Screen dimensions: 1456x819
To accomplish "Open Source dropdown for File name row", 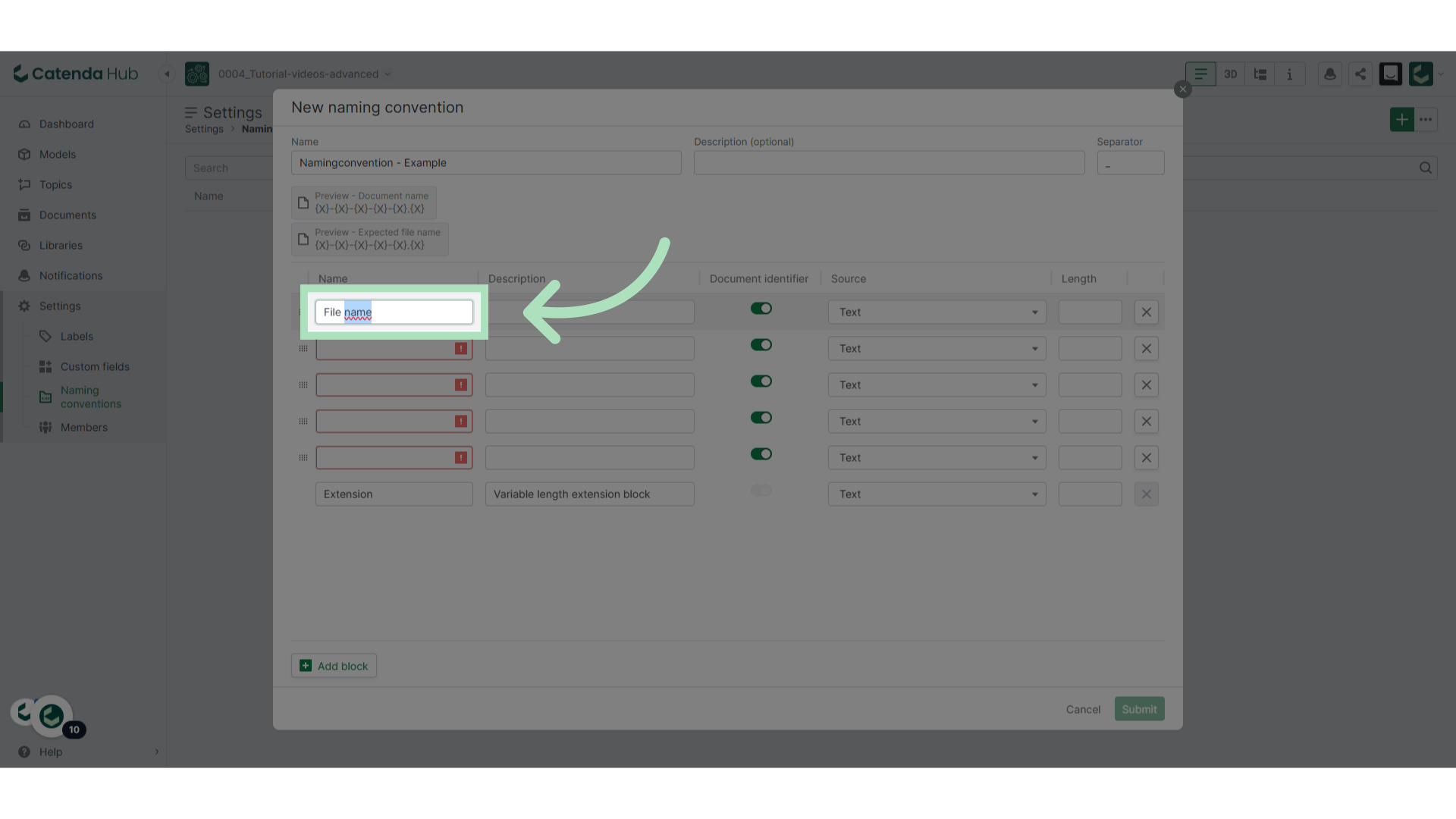I will pyautogui.click(x=937, y=312).
